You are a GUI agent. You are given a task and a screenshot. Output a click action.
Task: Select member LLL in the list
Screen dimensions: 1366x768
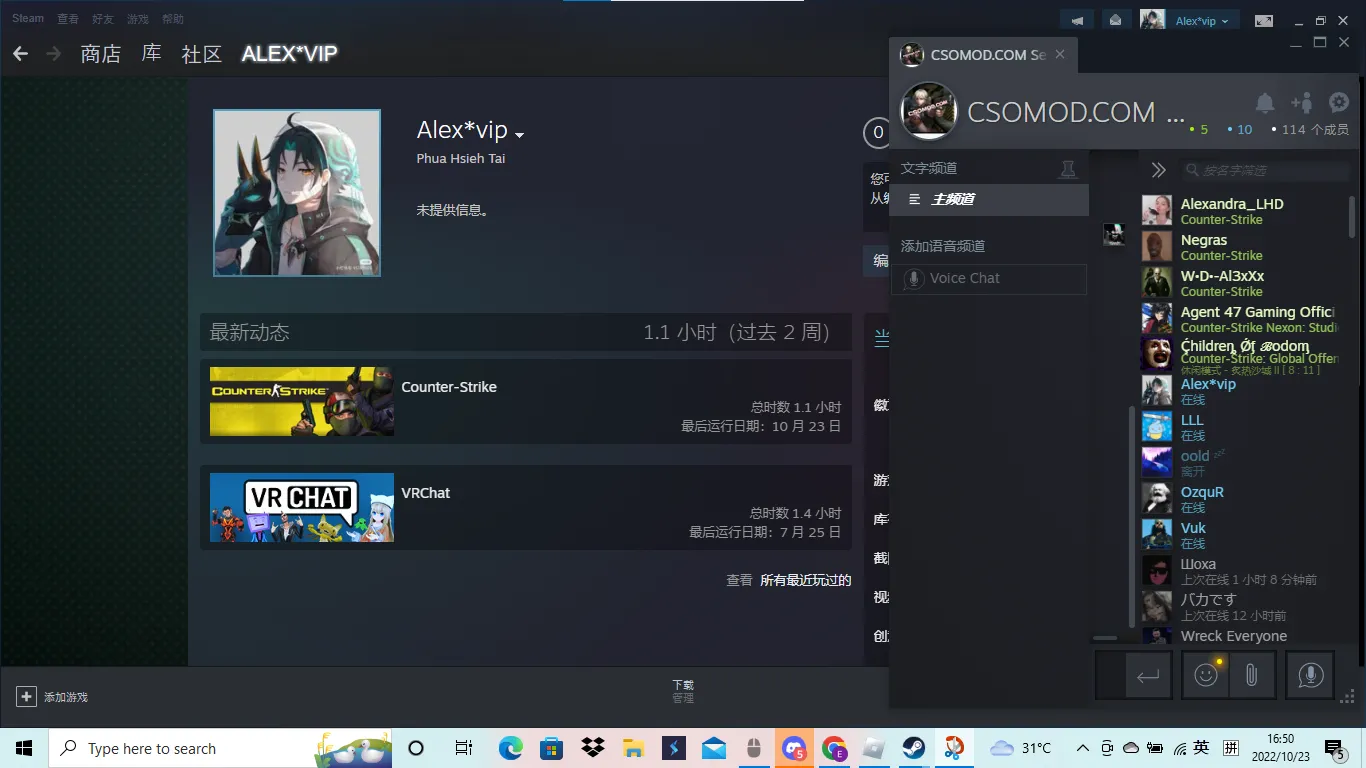click(x=1239, y=427)
